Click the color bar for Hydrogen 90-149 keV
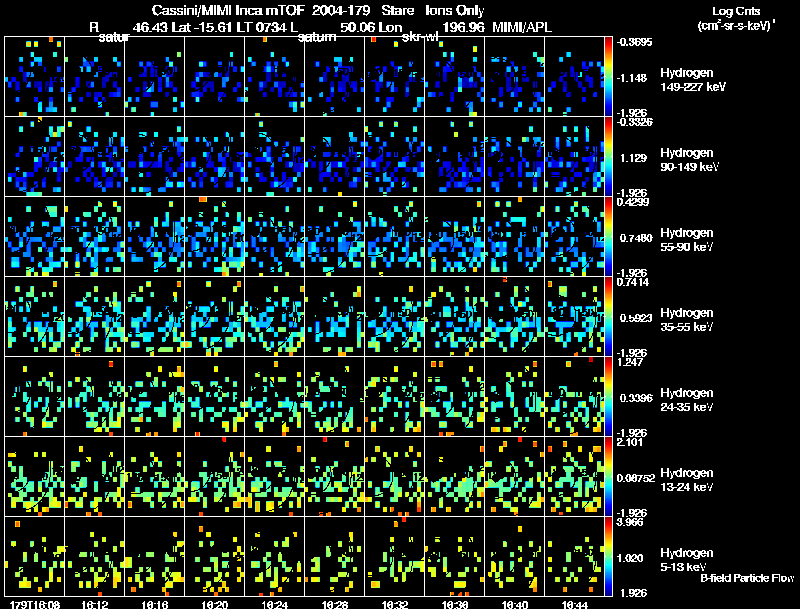The width and height of the screenshot is (800, 609). pos(608,157)
